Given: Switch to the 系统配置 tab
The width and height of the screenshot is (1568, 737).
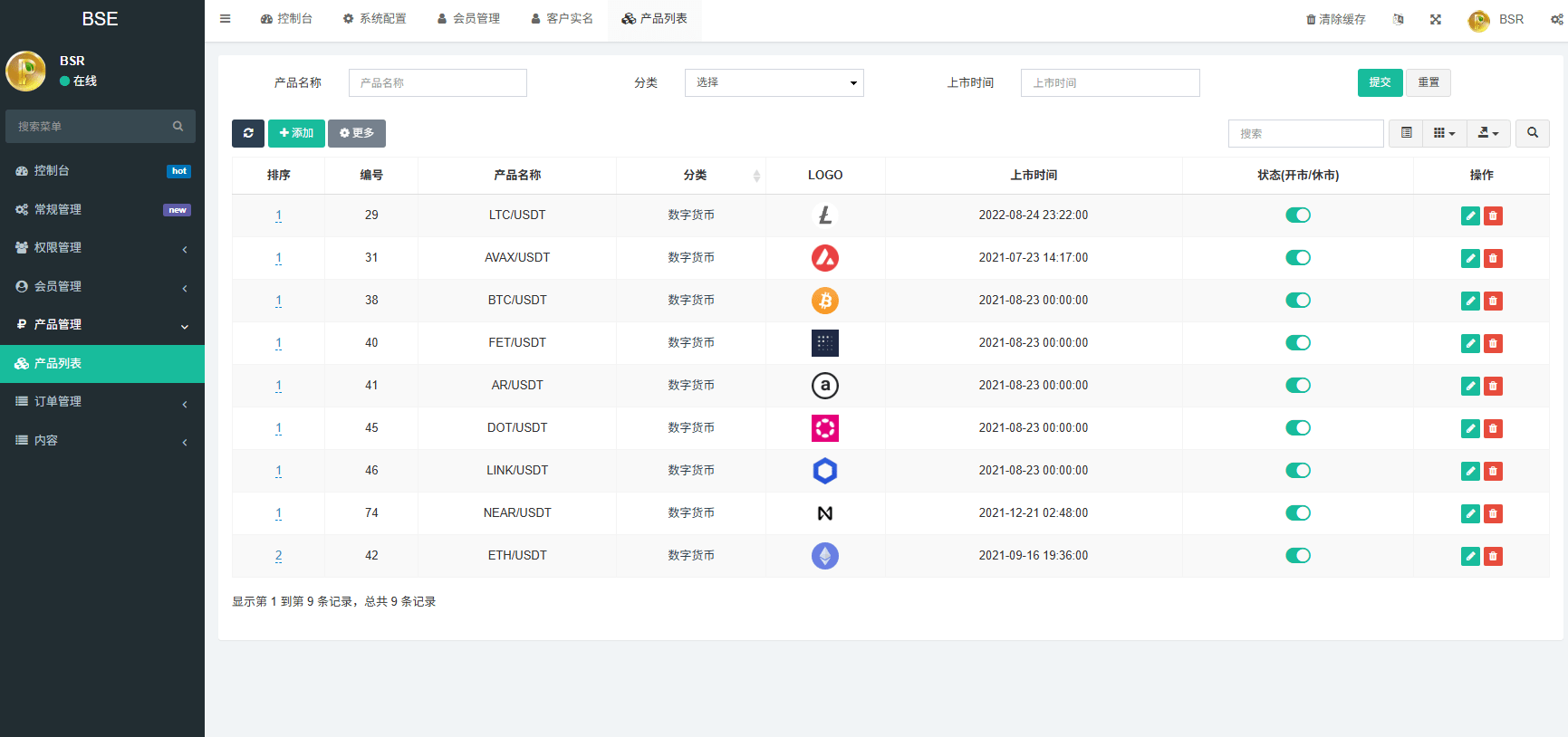Looking at the screenshot, I should coord(374,19).
